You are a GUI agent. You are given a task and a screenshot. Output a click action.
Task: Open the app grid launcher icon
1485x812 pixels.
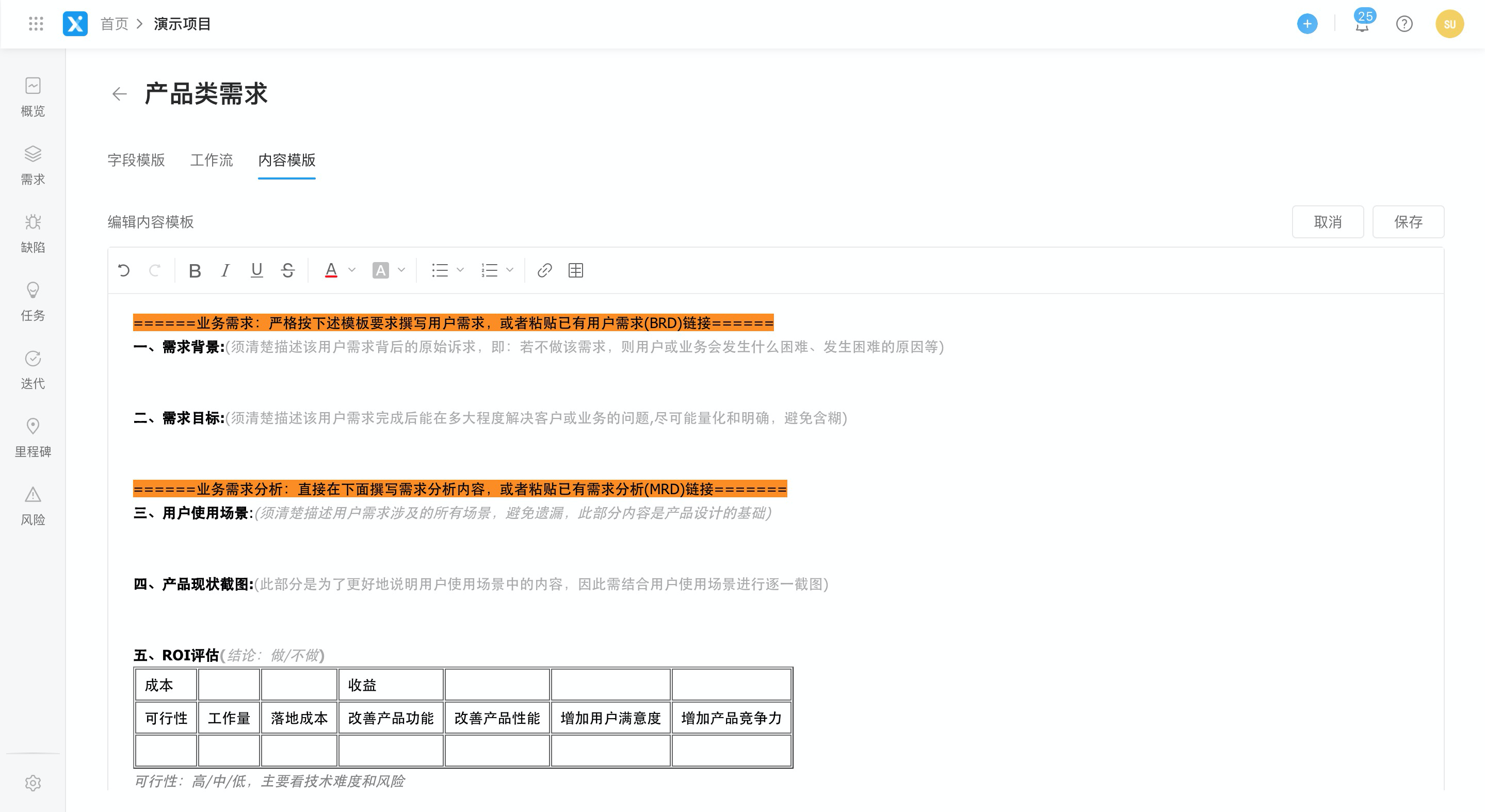(36, 24)
